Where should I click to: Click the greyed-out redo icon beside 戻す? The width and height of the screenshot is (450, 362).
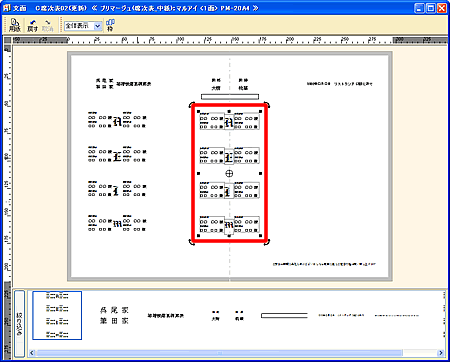(x=48, y=25)
